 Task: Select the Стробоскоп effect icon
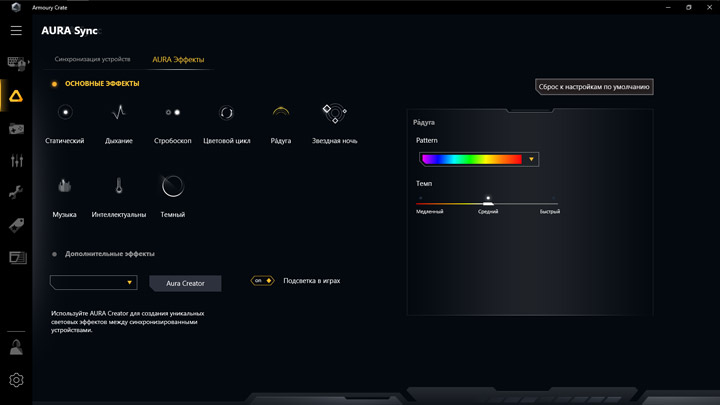173,112
